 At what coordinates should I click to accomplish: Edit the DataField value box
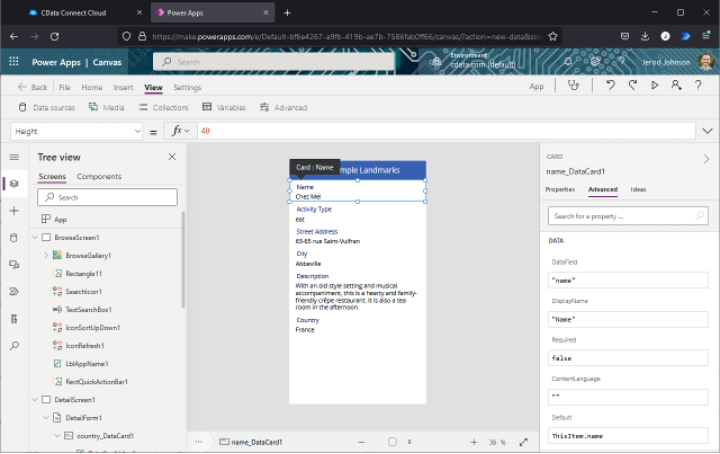tap(628, 280)
